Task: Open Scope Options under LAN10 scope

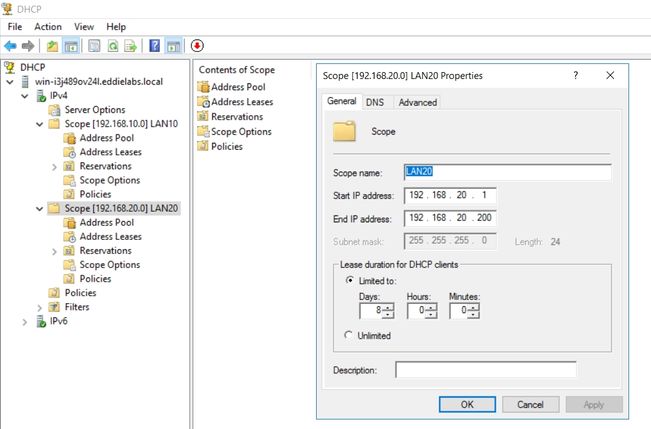Action: coord(110,180)
